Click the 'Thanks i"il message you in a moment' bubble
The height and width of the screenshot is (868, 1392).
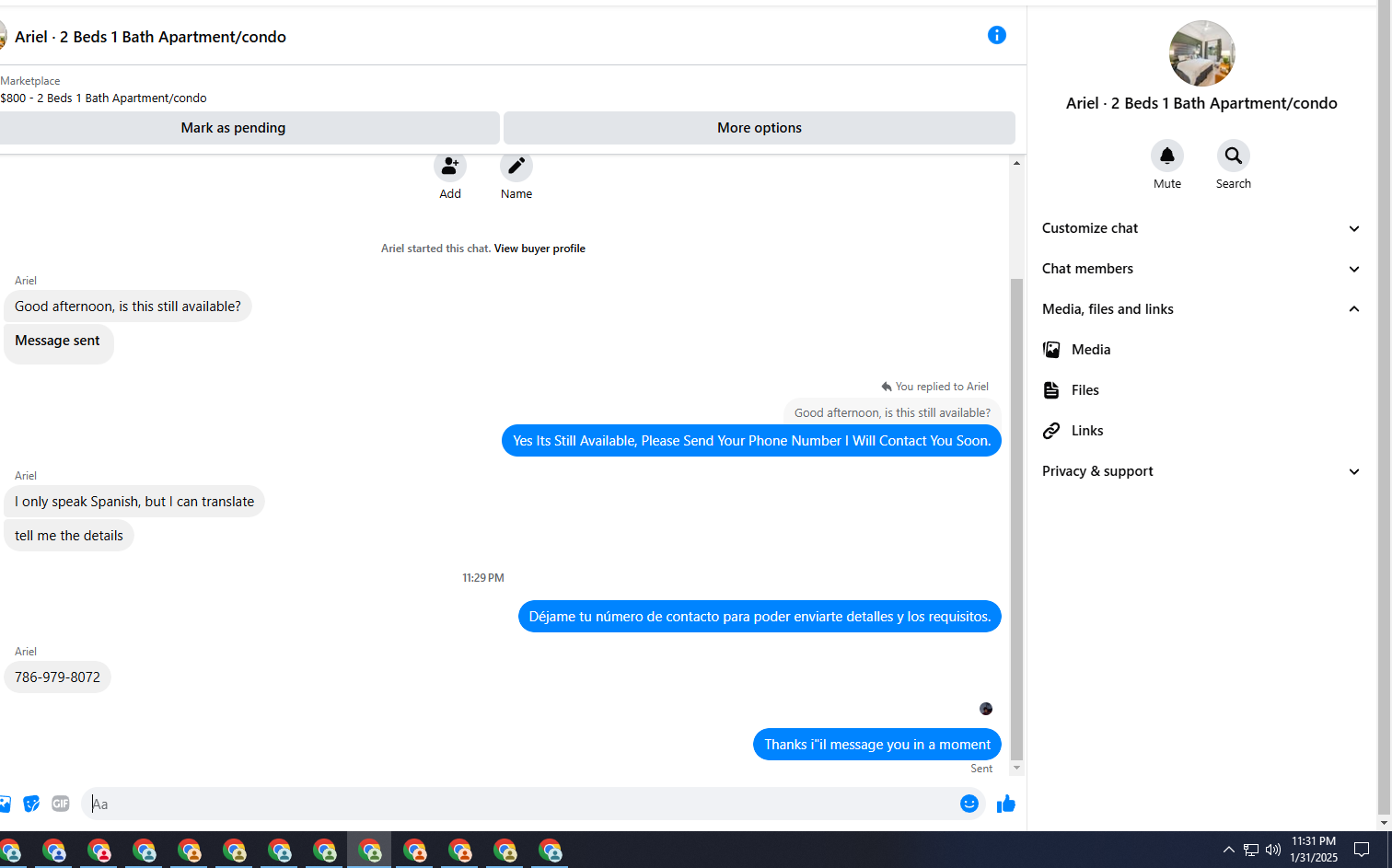tap(877, 745)
